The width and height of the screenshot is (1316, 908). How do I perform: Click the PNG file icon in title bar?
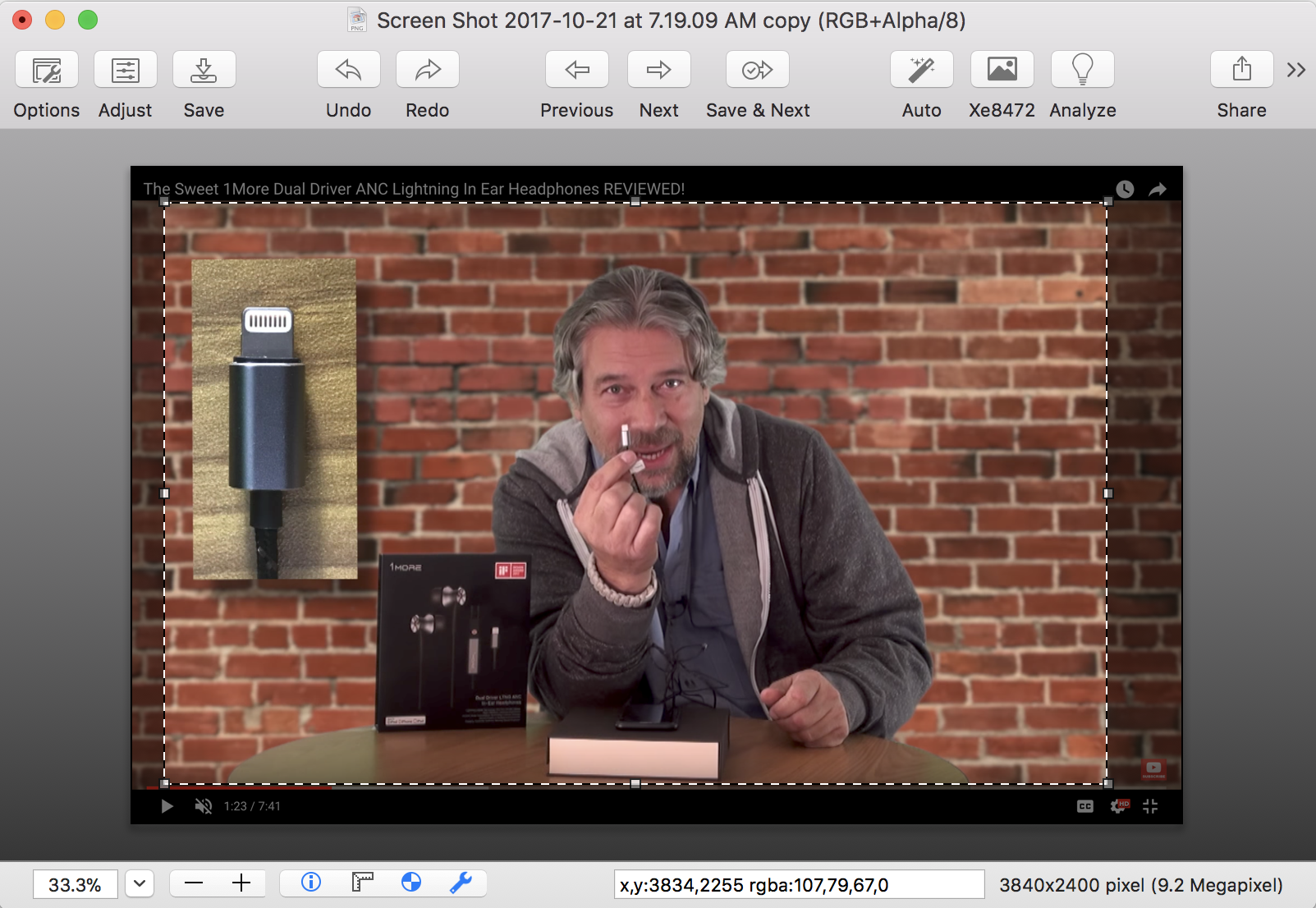[x=357, y=20]
